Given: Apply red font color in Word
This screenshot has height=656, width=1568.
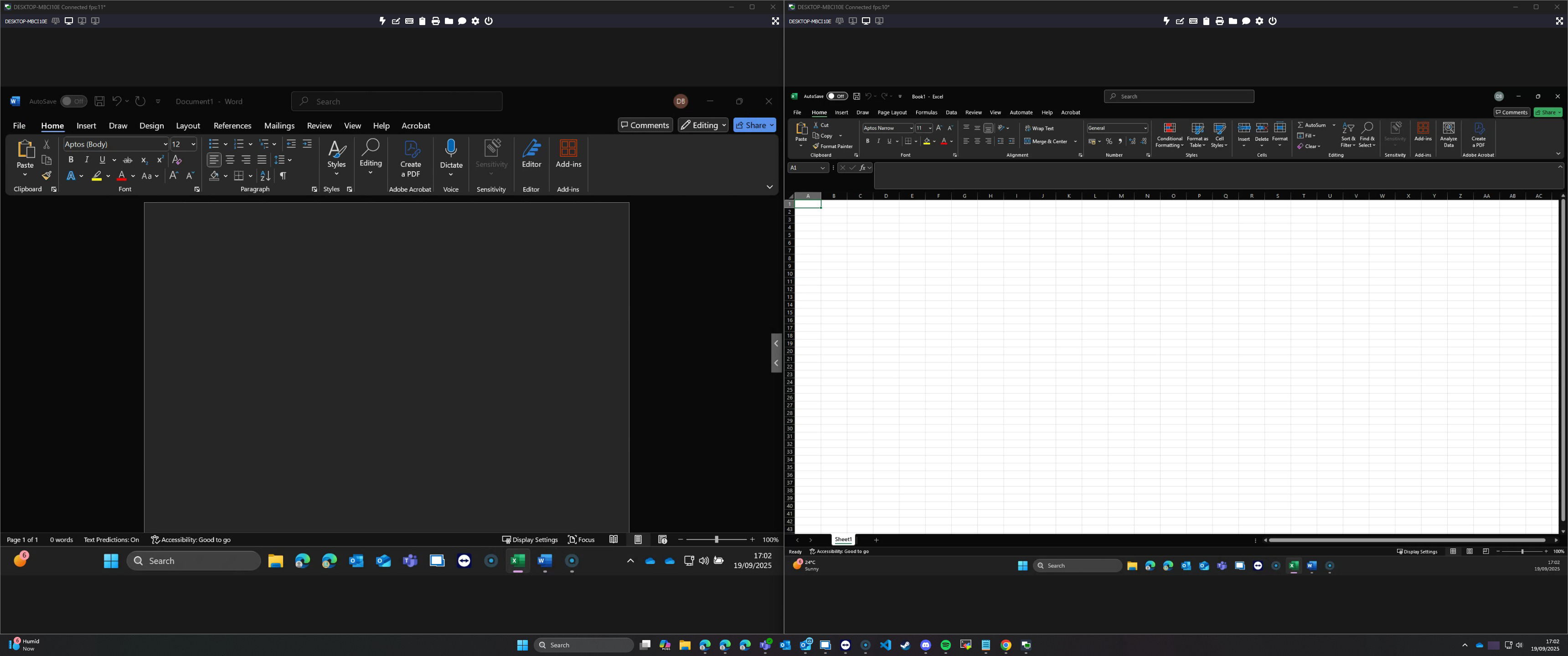Looking at the screenshot, I should (x=121, y=176).
